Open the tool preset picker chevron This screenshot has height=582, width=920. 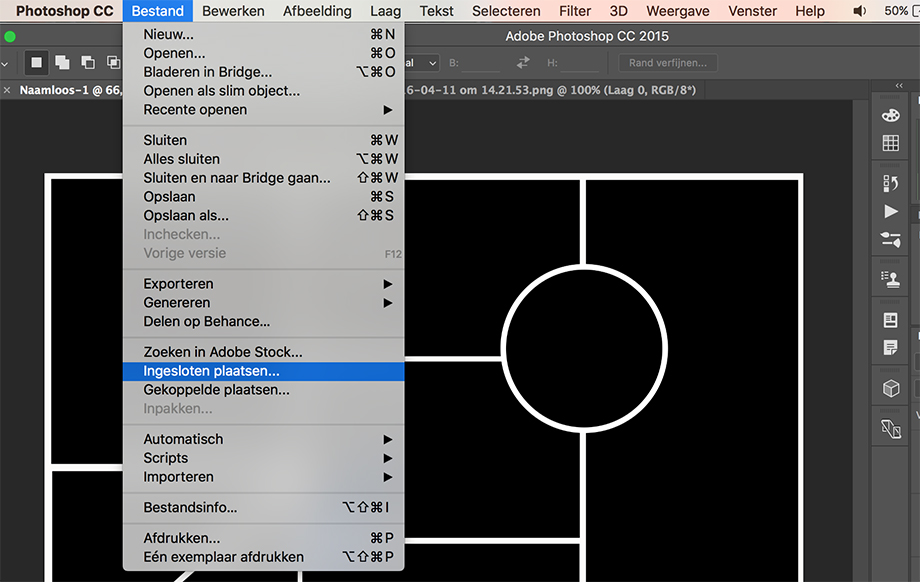click(5, 63)
